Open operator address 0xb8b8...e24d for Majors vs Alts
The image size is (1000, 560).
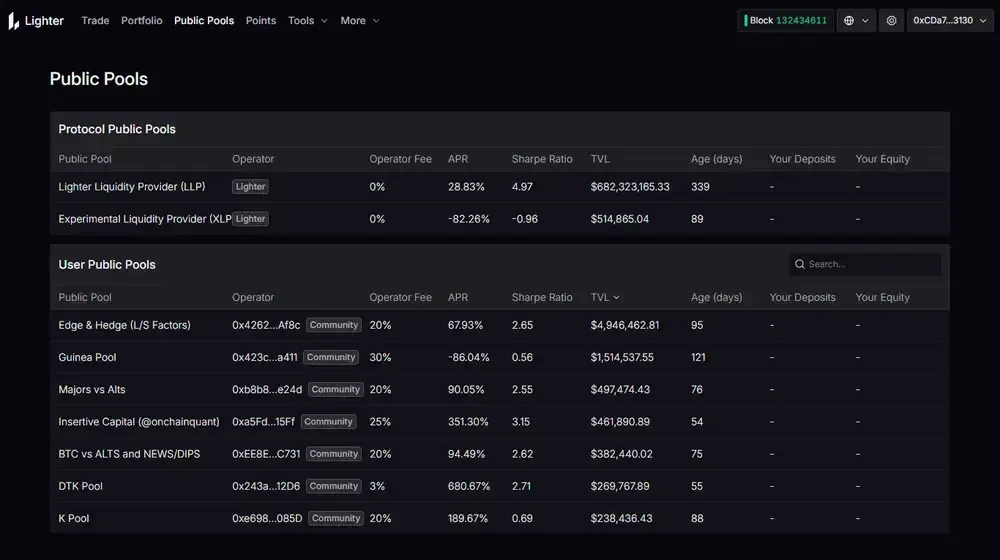[x=267, y=390]
